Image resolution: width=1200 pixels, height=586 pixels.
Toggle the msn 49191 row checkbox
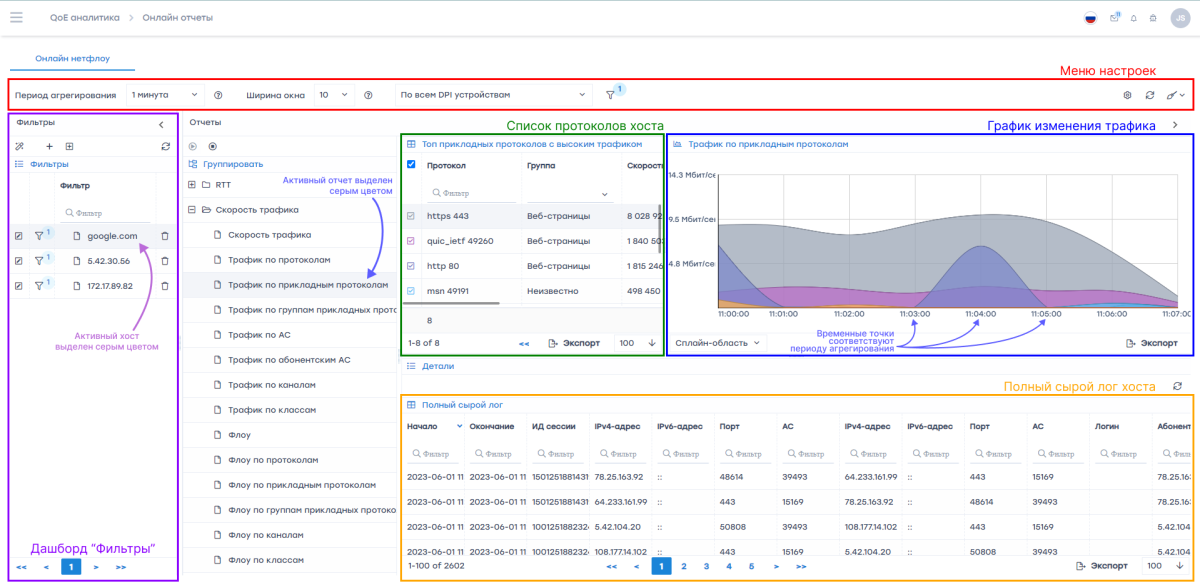click(x=411, y=291)
